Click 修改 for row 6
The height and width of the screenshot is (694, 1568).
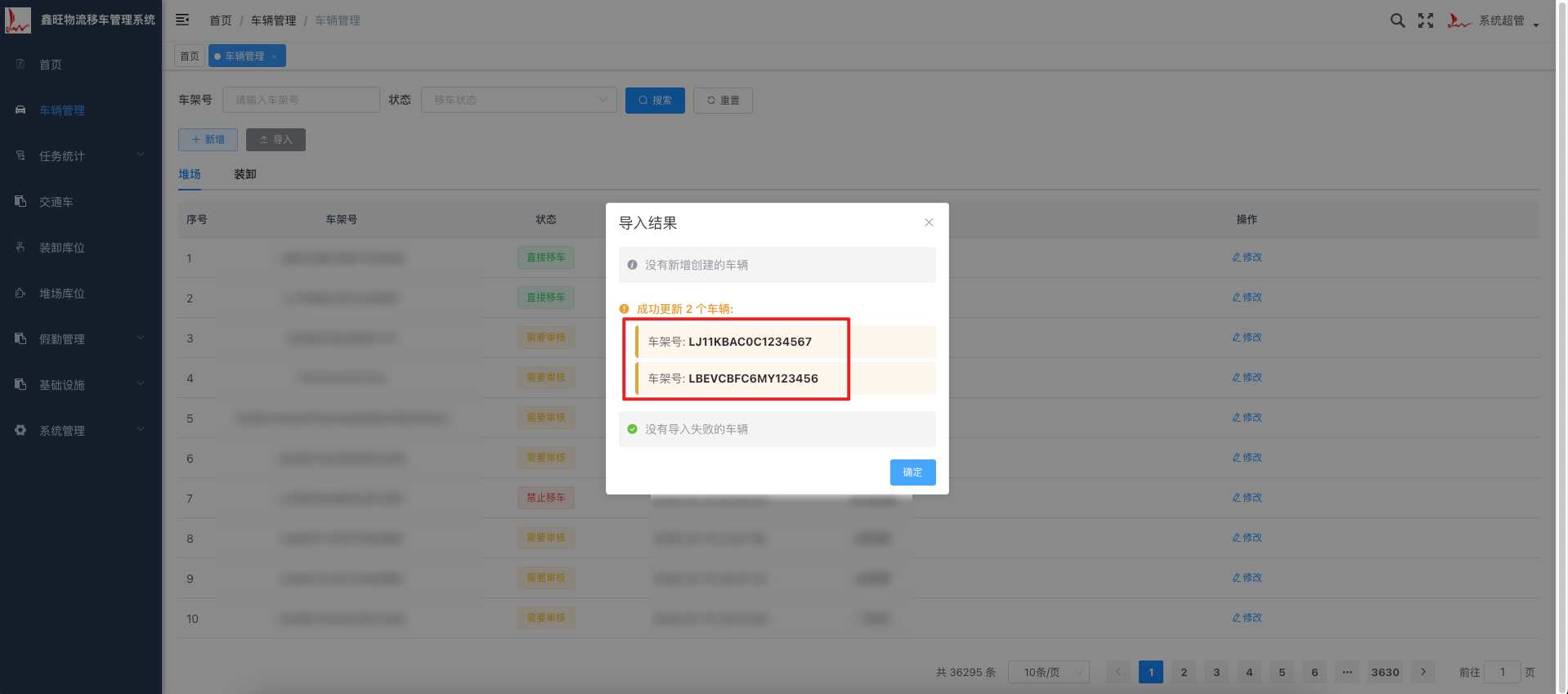pyautogui.click(x=1247, y=458)
